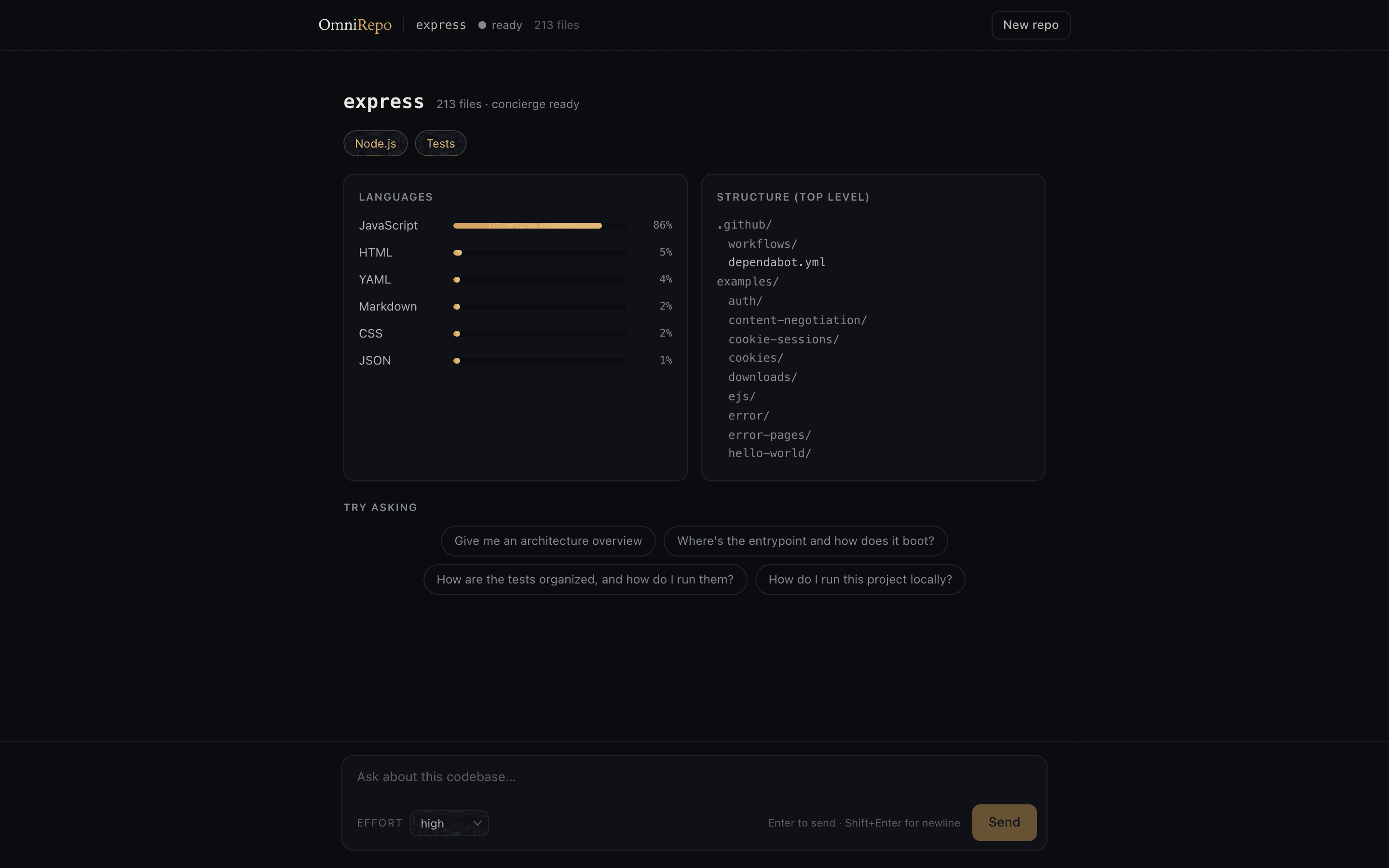Select the dependabot.yml file
Screen dimensions: 1389x868
pyautogui.click(x=776, y=262)
